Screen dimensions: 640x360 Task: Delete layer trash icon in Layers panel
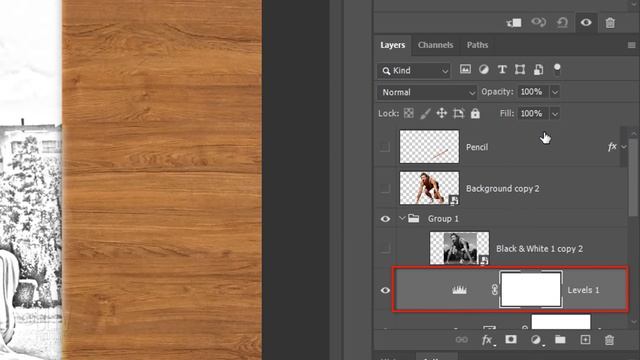click(x=609, y=340)
